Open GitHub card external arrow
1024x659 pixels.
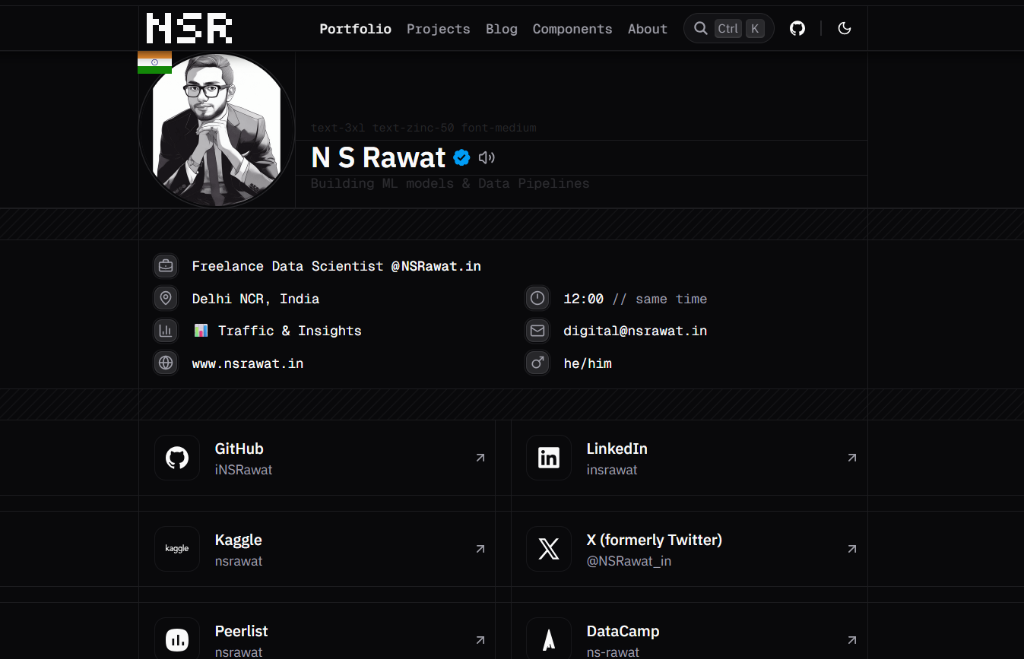click(x=480, y=458)
